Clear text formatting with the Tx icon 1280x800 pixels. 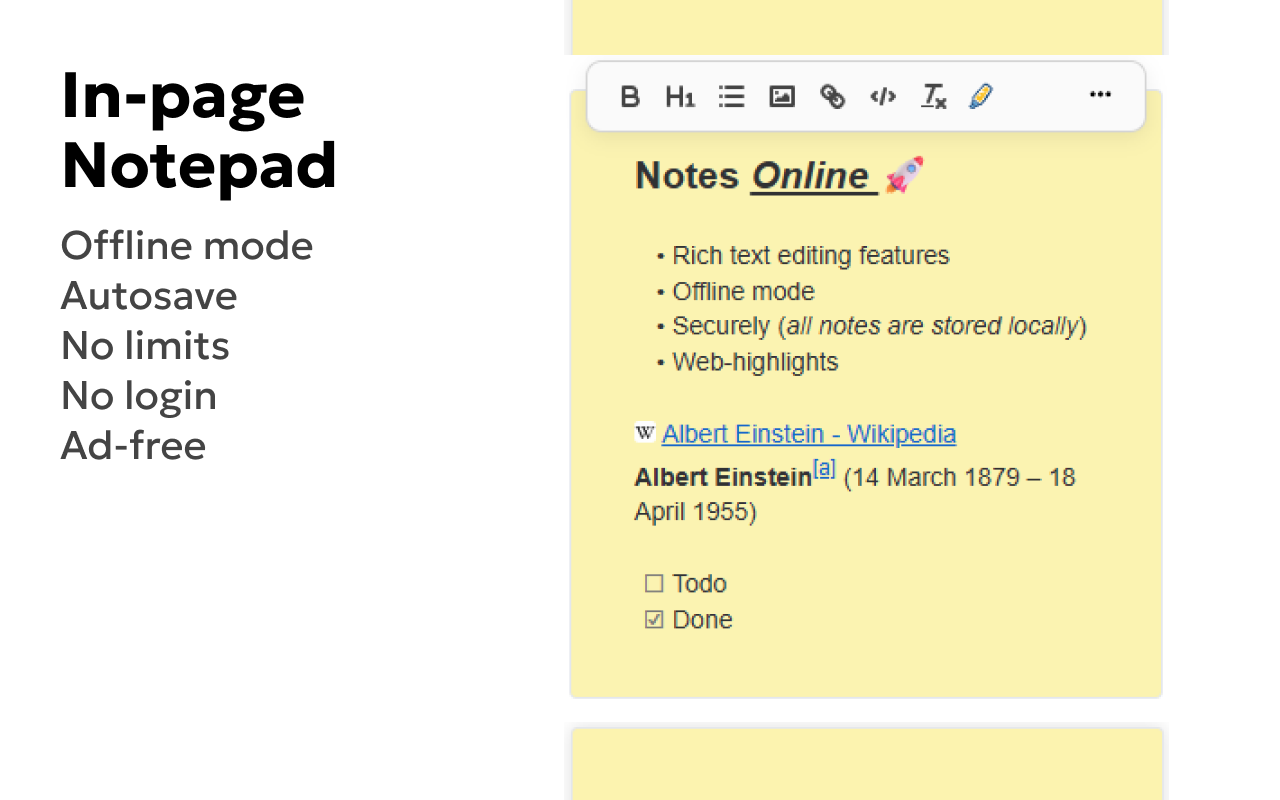[934, 96]
